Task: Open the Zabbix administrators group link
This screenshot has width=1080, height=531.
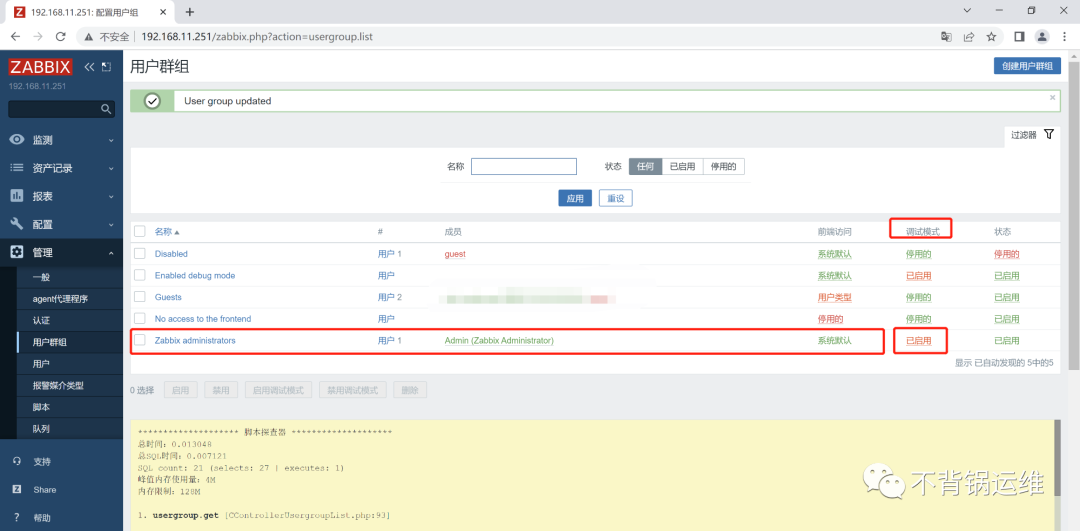Action: click(x=195, y=340)
